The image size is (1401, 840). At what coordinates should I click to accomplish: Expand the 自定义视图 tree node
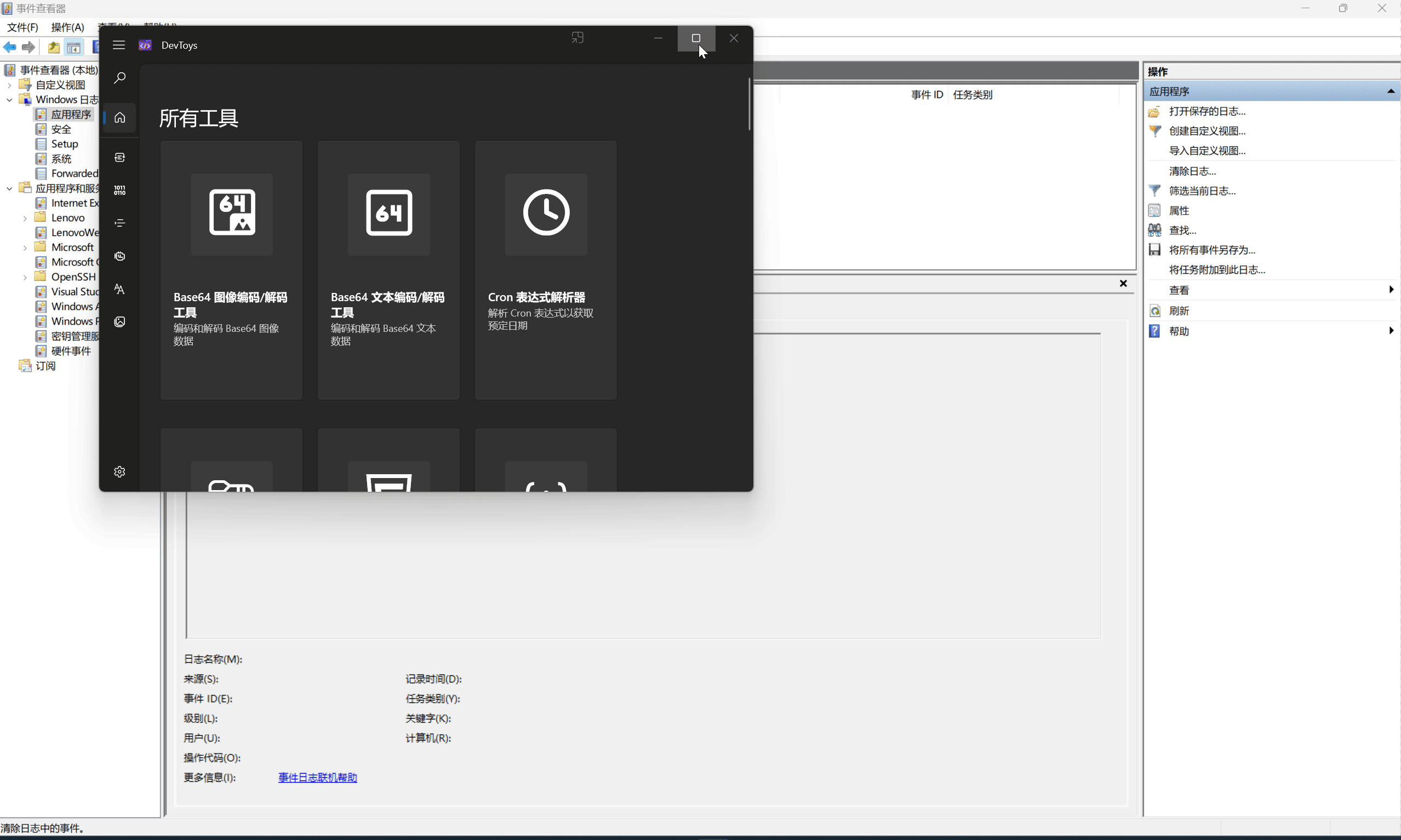point(9,85)
